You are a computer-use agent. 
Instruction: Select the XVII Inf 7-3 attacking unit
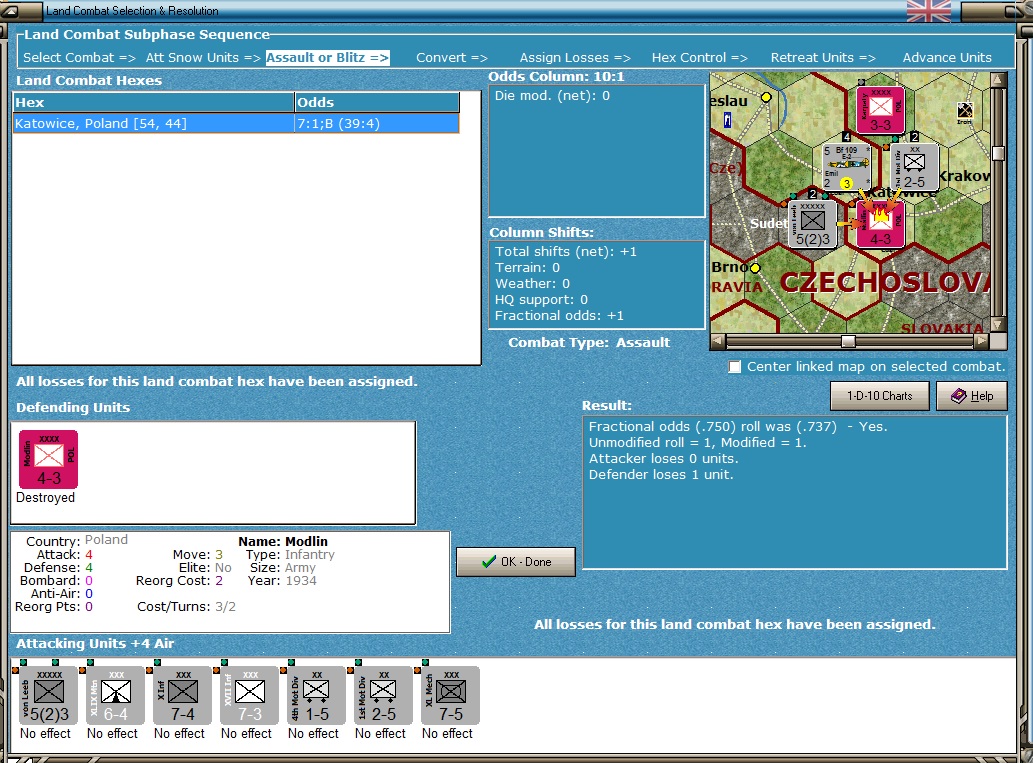click(250, 696)
